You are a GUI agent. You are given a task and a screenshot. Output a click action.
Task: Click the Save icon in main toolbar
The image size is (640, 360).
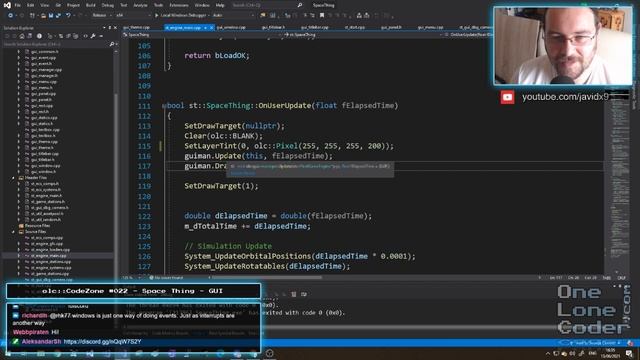coord(51,15)
